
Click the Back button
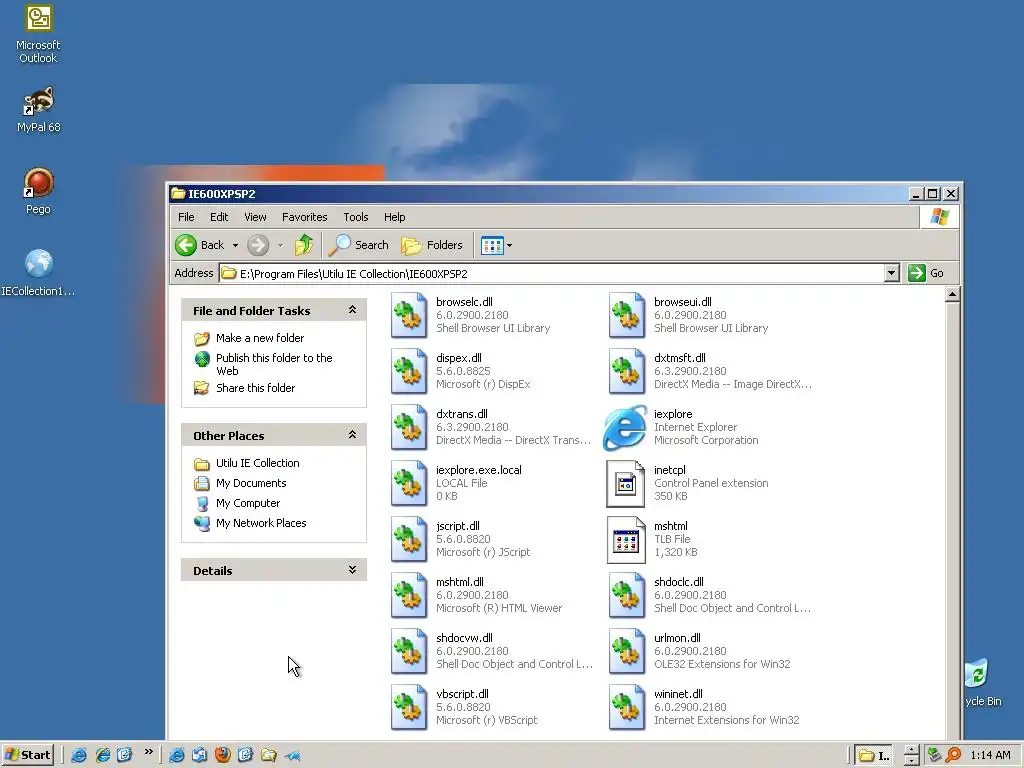coord(200,245)
